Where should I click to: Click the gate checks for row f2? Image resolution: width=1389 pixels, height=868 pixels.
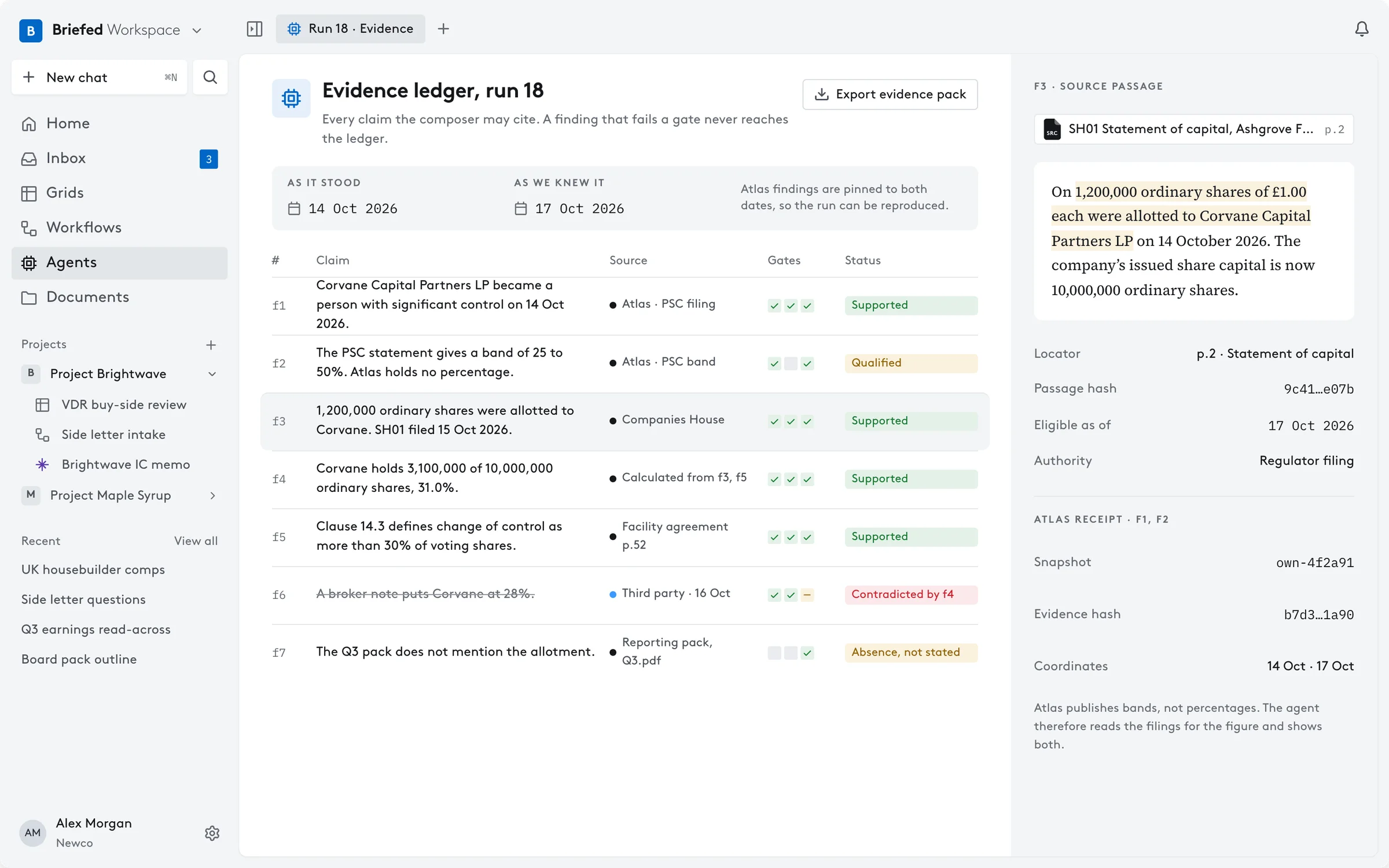(791, 363)
